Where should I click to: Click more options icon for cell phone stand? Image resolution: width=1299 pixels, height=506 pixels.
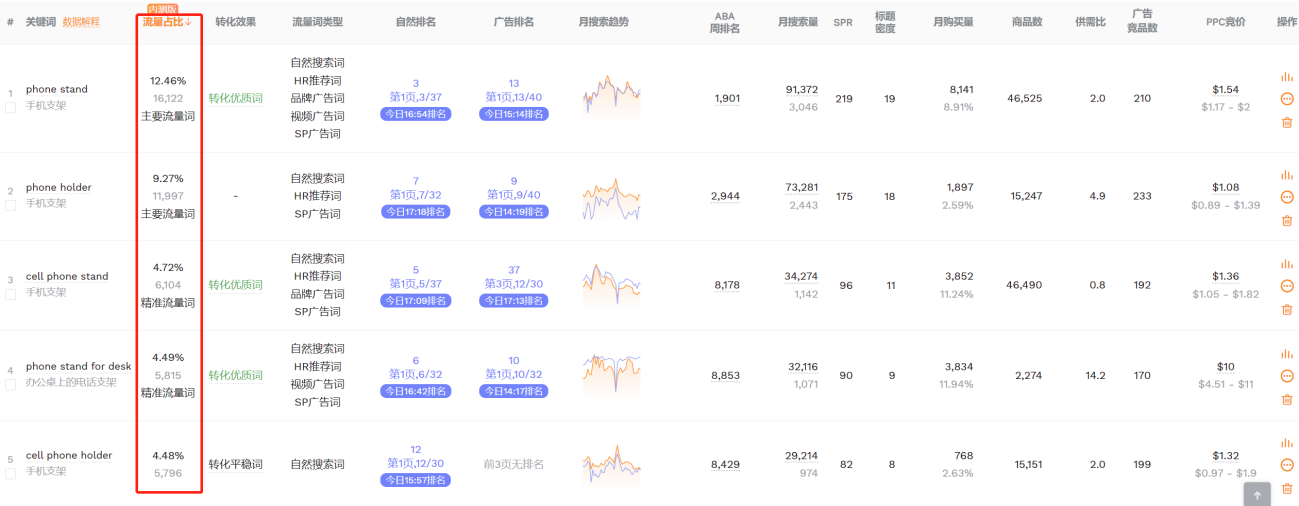click(x=1286, y=286)
